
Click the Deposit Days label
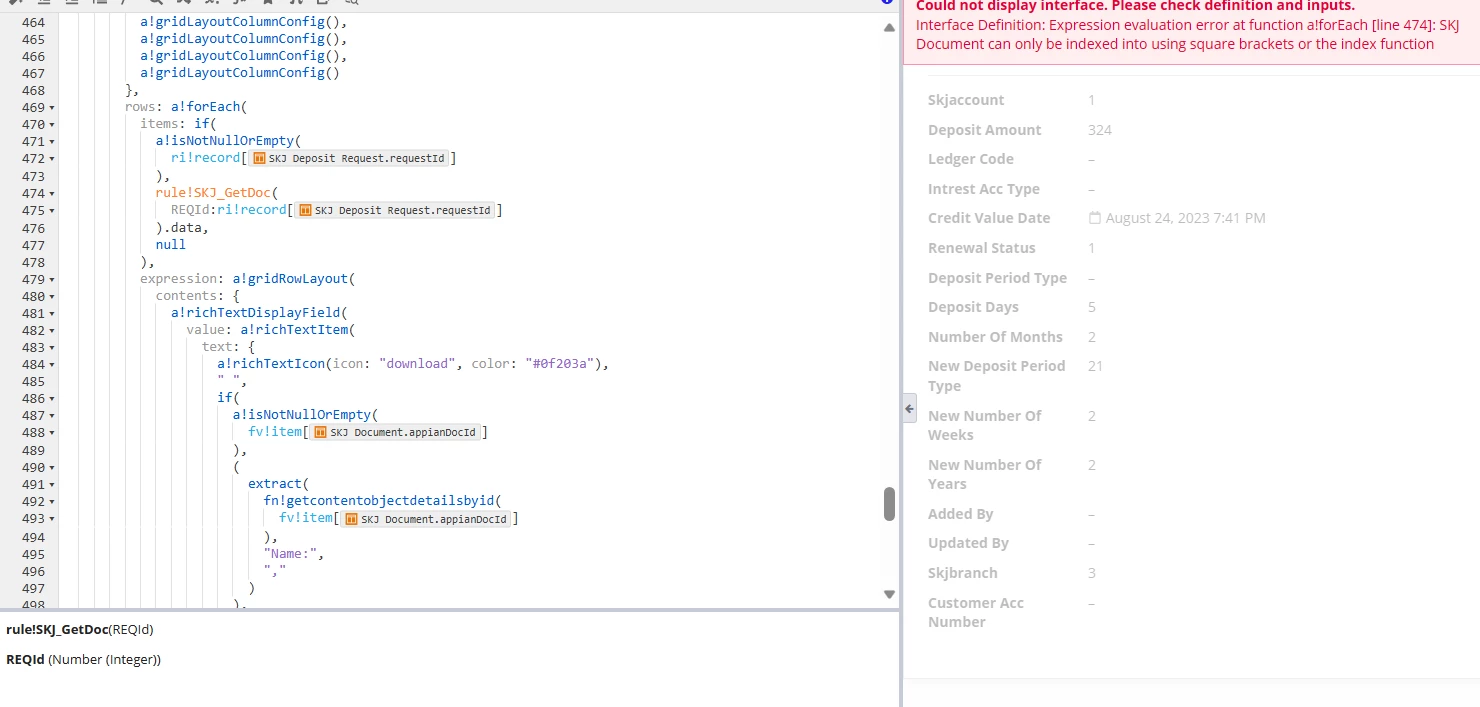pyautogui.click(x=973, y=307)
